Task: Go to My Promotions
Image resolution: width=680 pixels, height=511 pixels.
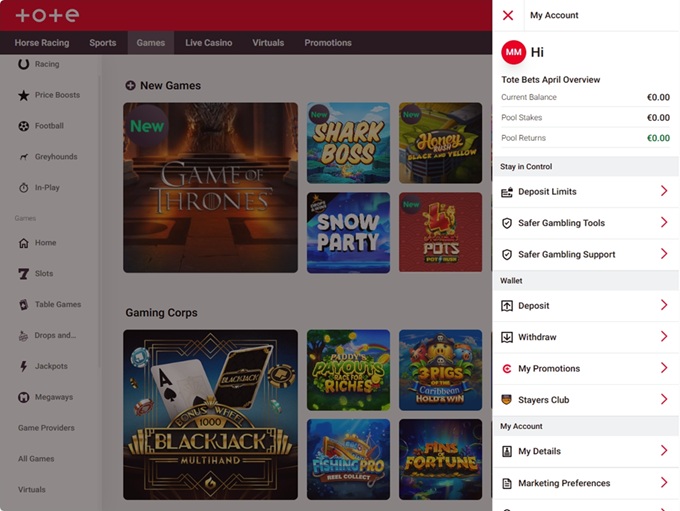Action: point(548,369)
